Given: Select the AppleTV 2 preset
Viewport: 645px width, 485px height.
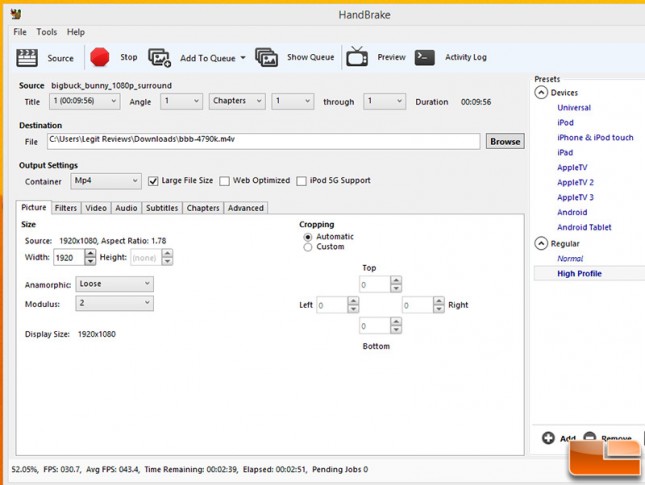Looking at the screenshot, I should coord(575,182).
